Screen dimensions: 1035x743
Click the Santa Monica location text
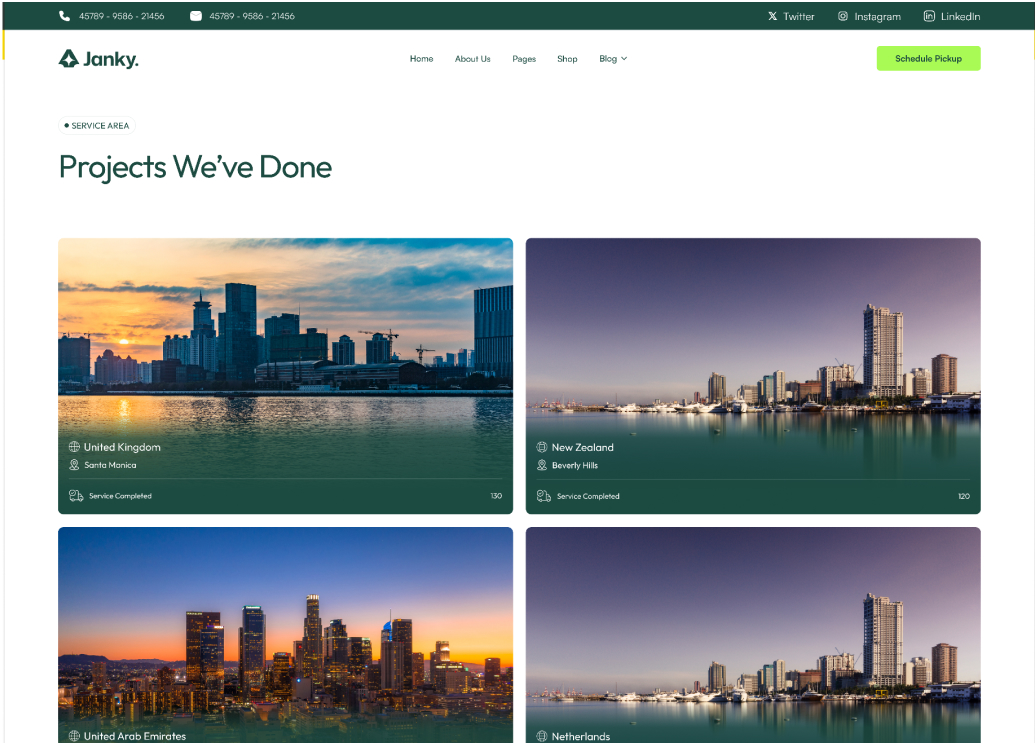coord(110,465)
